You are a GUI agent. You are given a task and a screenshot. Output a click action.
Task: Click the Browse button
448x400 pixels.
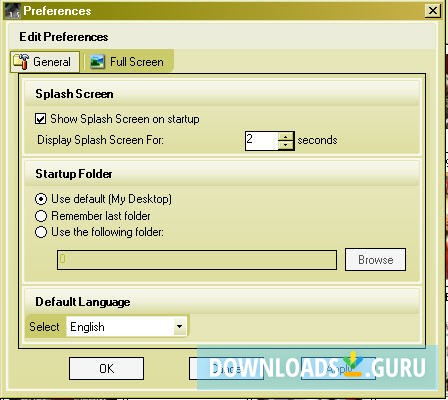[375, 260]
